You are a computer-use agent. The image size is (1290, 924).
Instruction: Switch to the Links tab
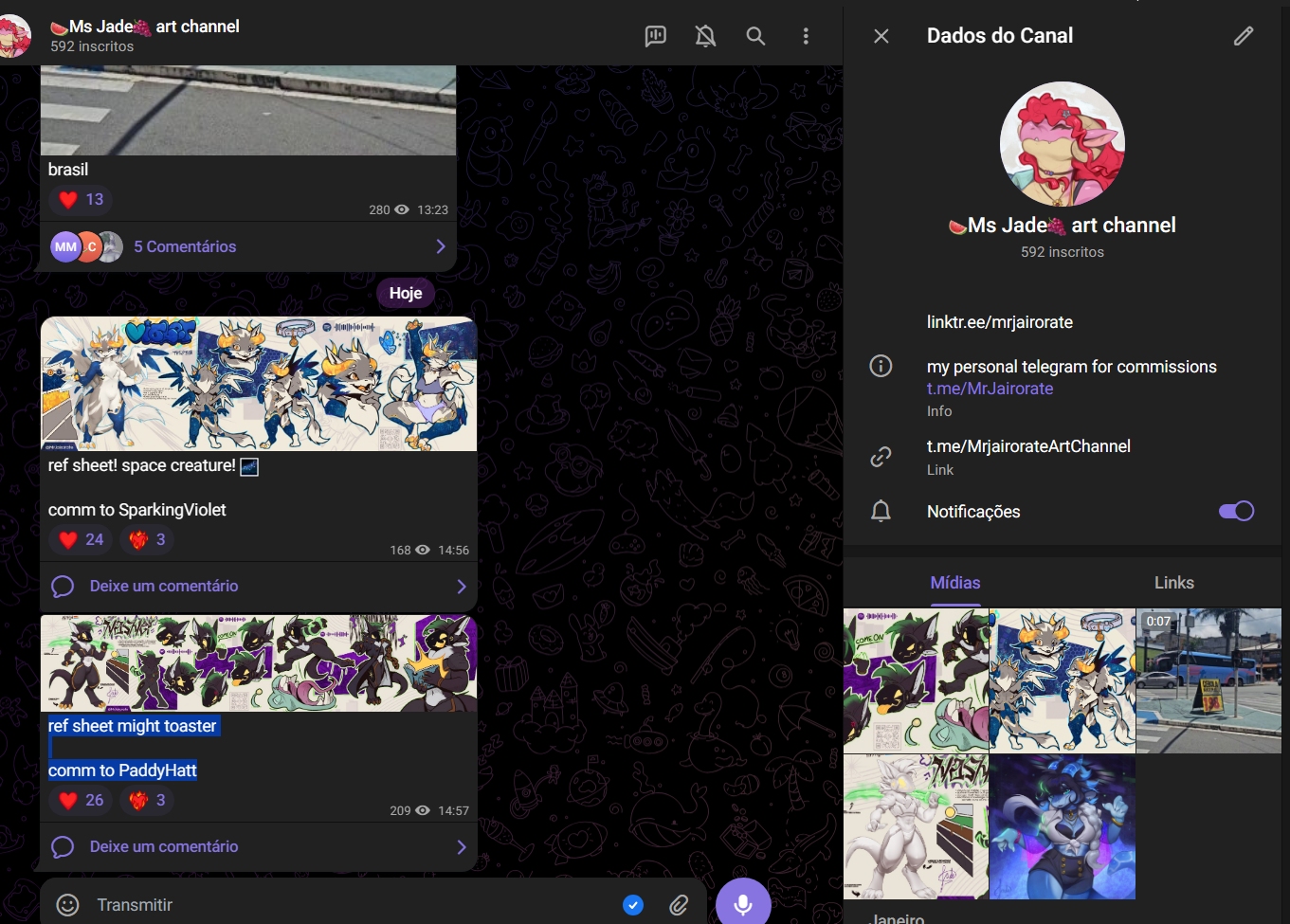pyautogui.click(x=1173, y=583)
